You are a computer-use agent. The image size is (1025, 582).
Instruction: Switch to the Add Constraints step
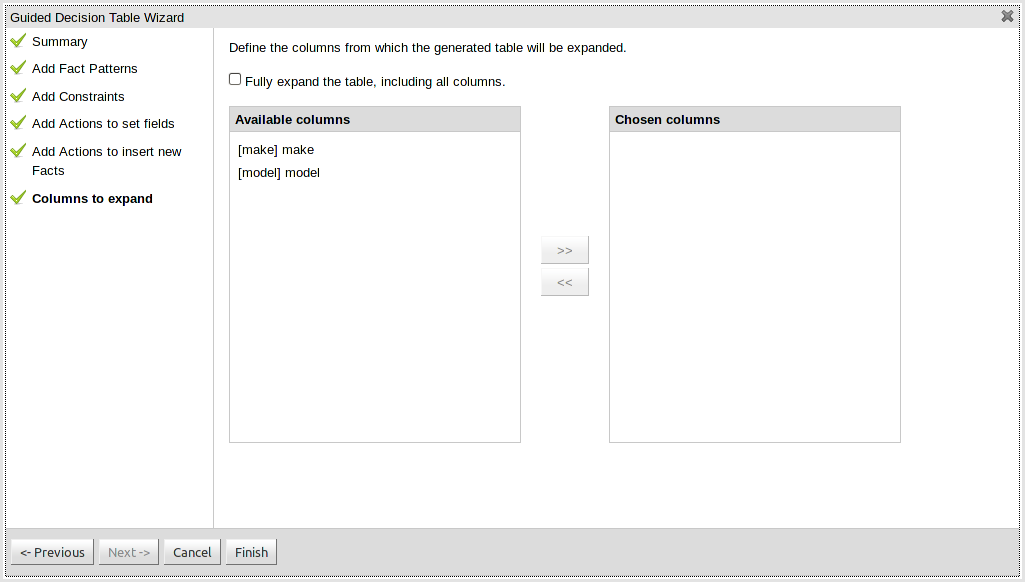click(78, 97)
